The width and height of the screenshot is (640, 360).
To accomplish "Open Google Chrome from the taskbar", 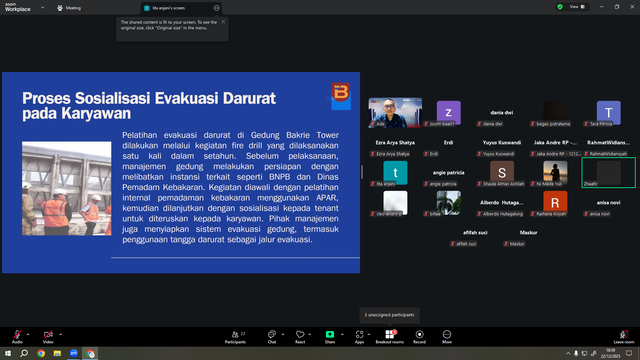I will 41,353.
